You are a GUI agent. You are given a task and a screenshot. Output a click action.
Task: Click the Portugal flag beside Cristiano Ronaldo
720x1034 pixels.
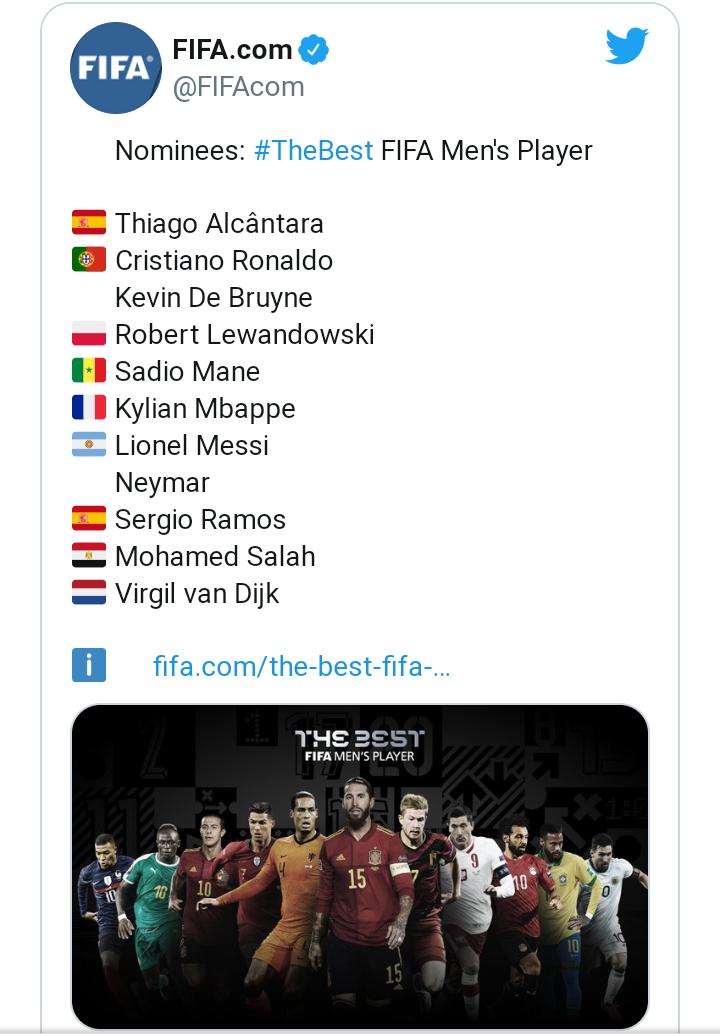89,260
